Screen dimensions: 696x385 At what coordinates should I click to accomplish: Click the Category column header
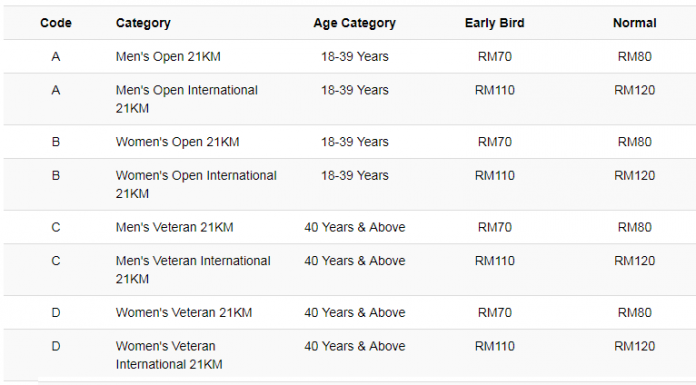click(143, 23)
